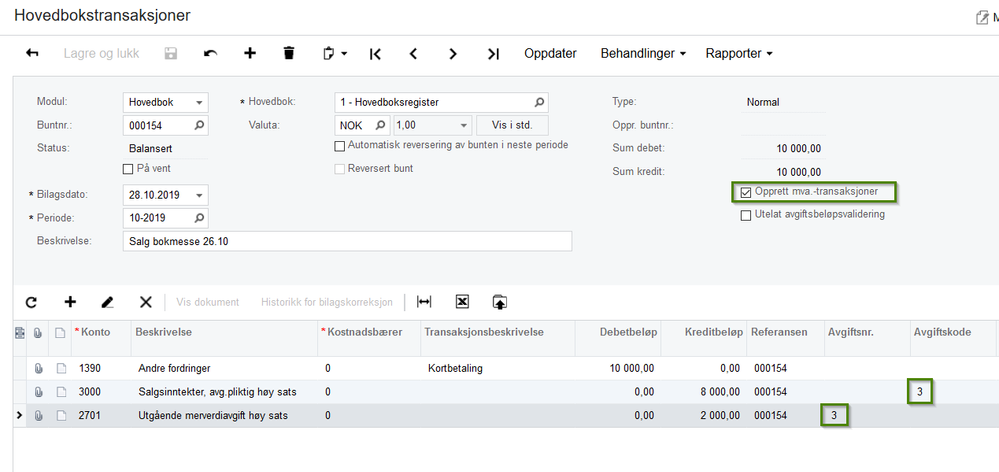The image size is (999, 472).
Task: Delete batch using trash icon
Action: 289,54
